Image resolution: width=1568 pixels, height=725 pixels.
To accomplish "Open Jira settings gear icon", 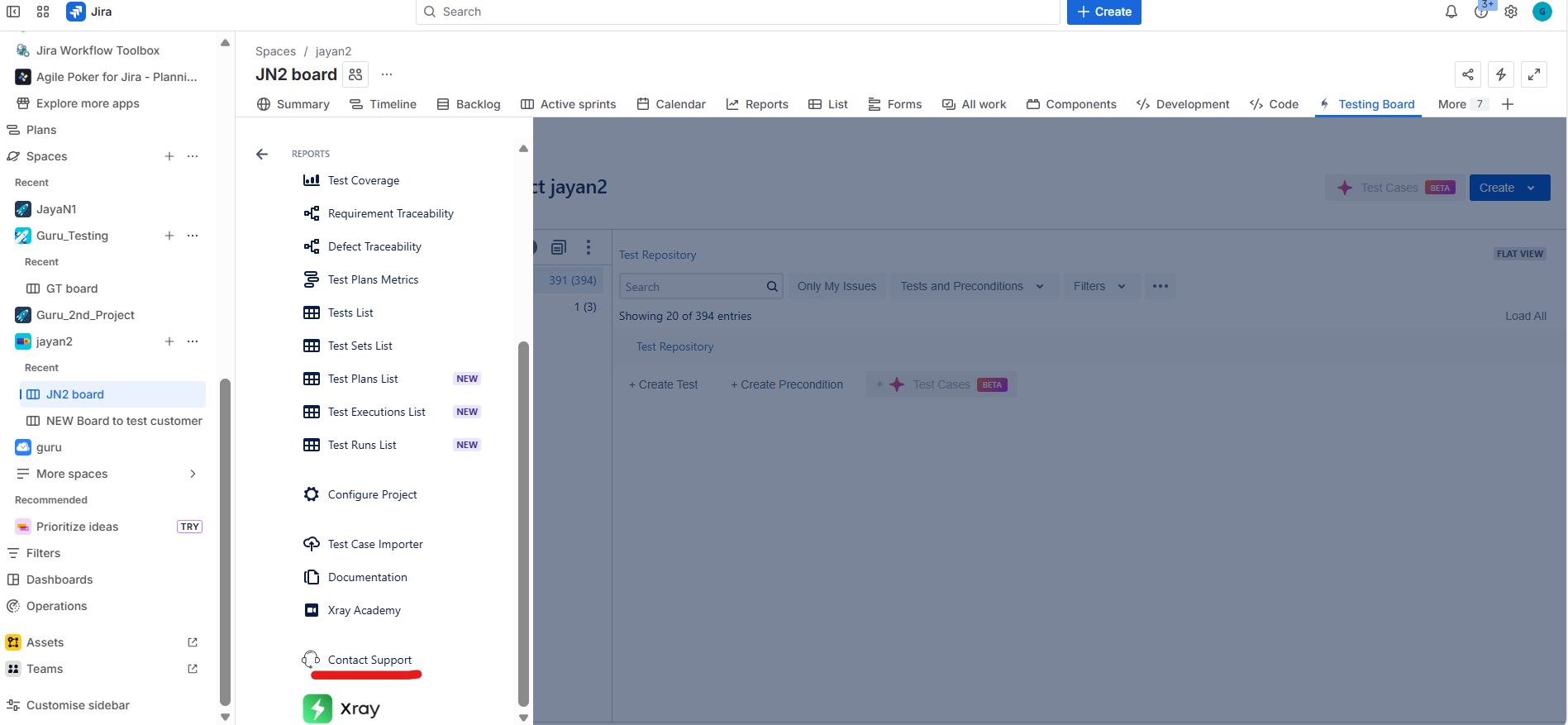I will pyautogui.click(x=1510, y=12).
